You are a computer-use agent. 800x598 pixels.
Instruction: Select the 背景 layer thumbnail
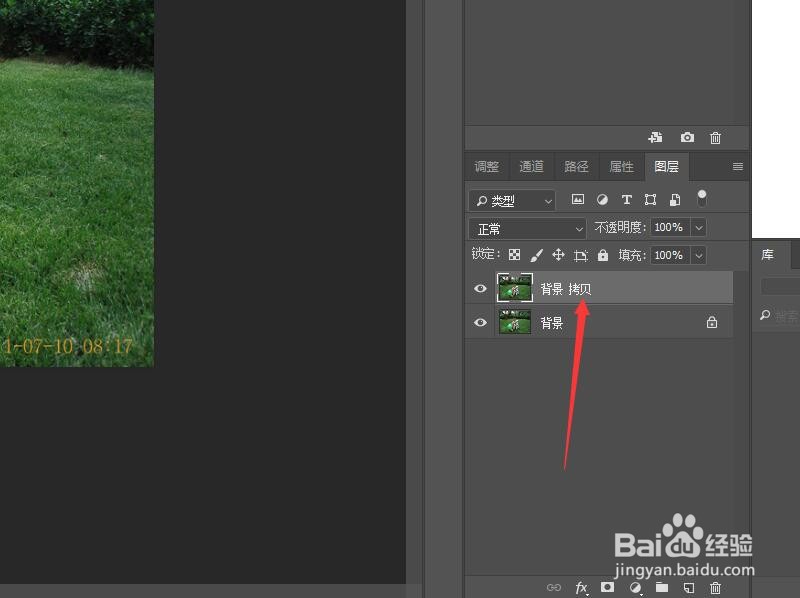(515, 322)
